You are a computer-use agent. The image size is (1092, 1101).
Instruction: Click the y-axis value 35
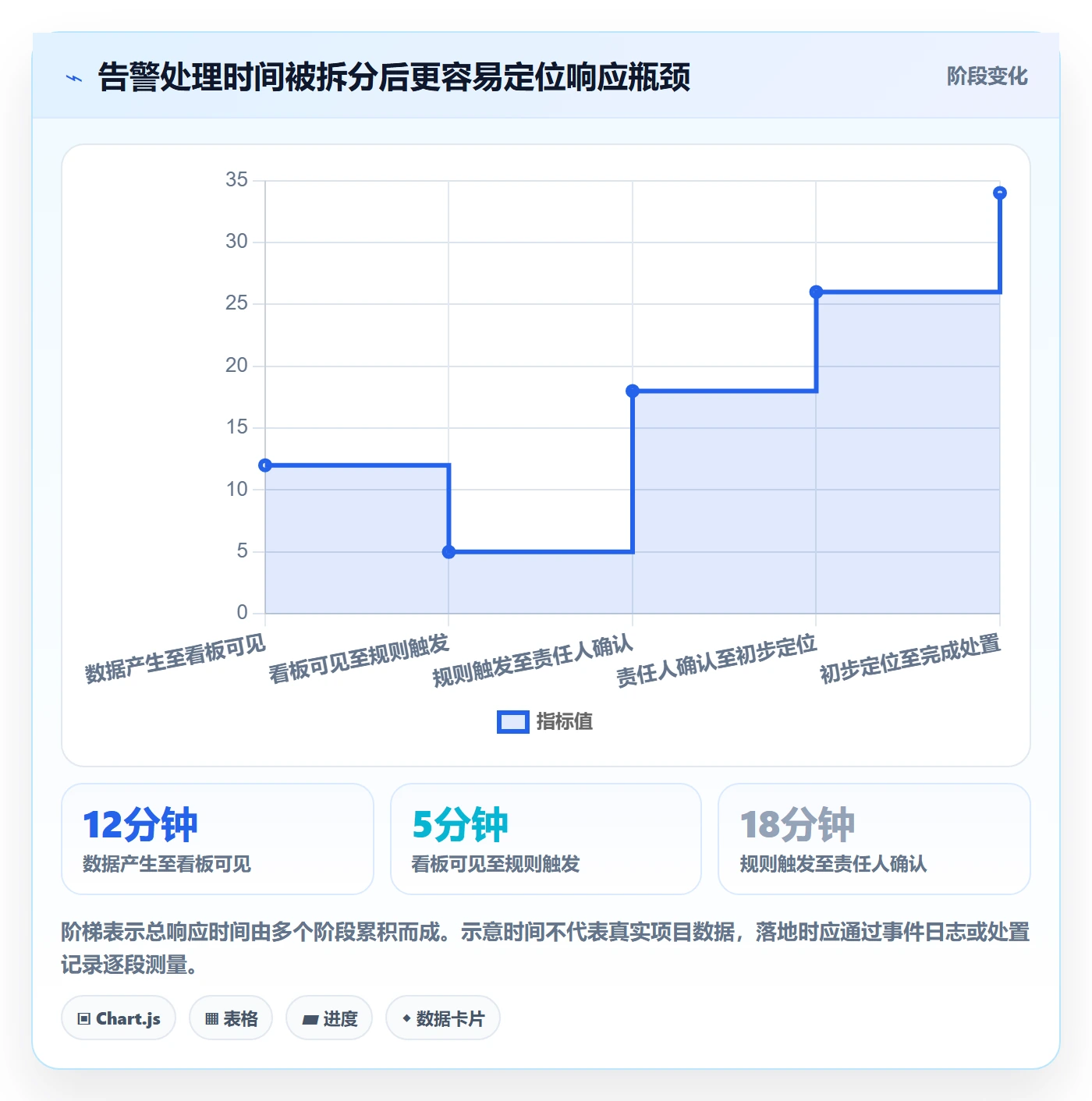(236, 180)
